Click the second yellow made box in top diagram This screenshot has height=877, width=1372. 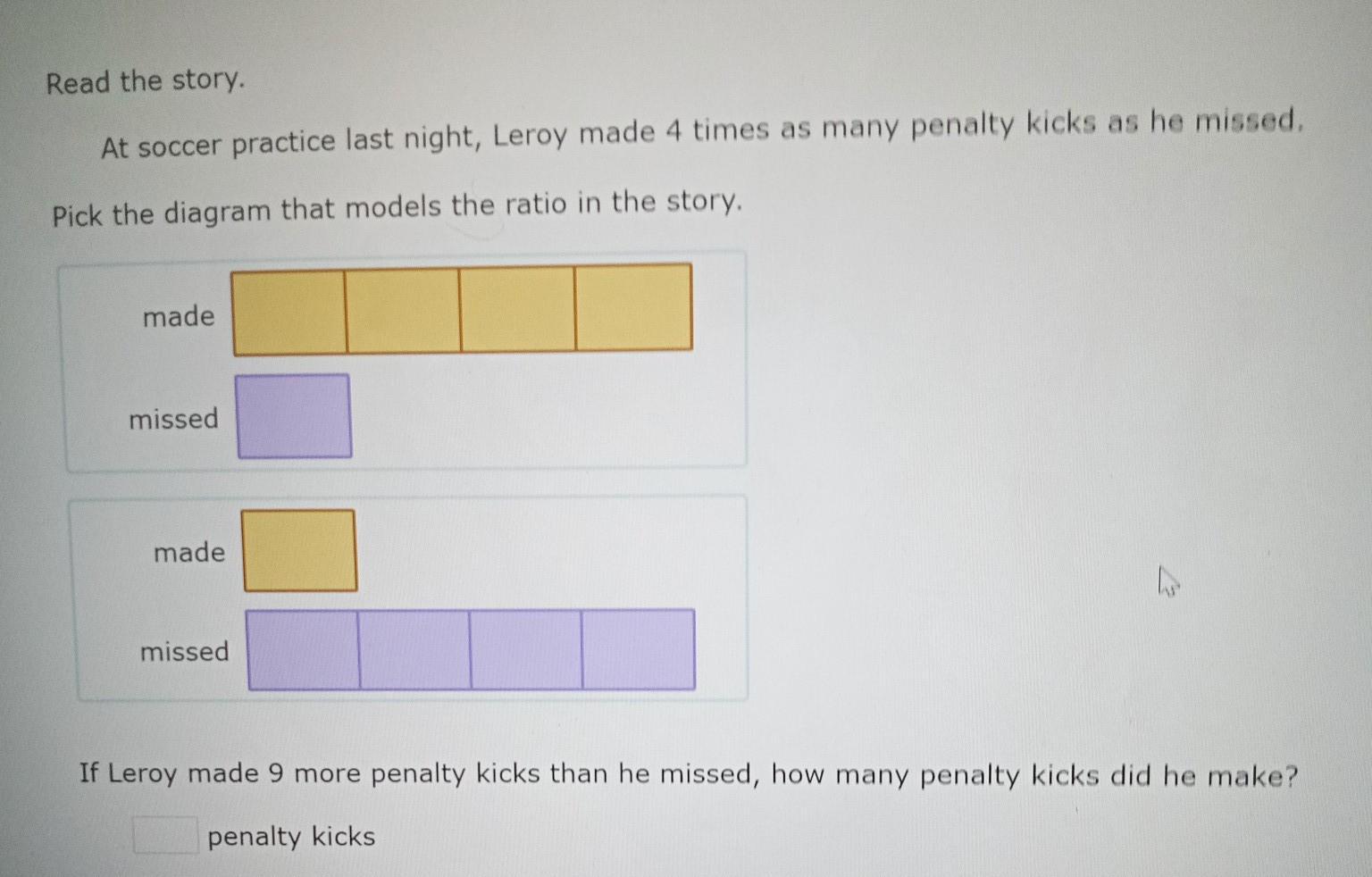[404, 309]
